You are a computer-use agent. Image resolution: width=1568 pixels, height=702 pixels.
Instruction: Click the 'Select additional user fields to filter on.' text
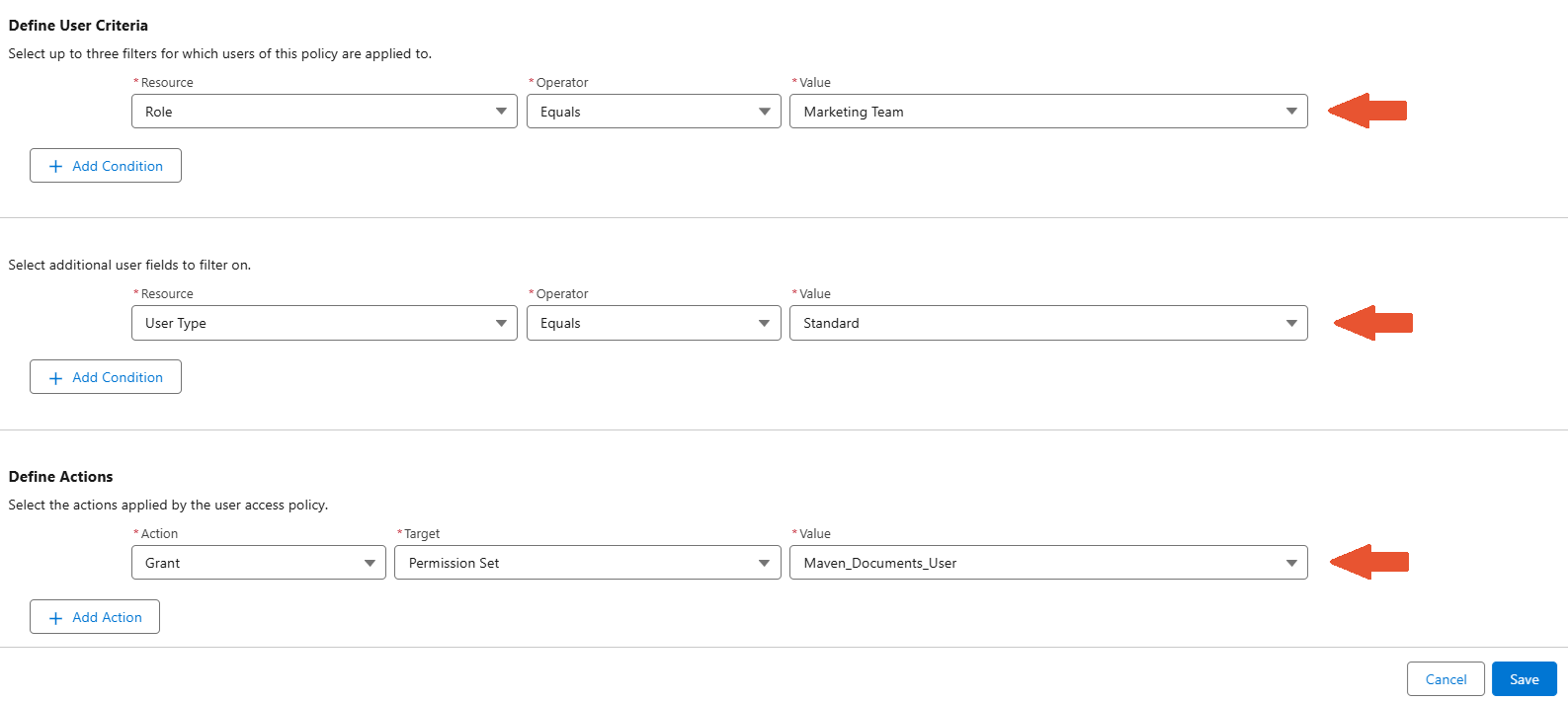129,265
